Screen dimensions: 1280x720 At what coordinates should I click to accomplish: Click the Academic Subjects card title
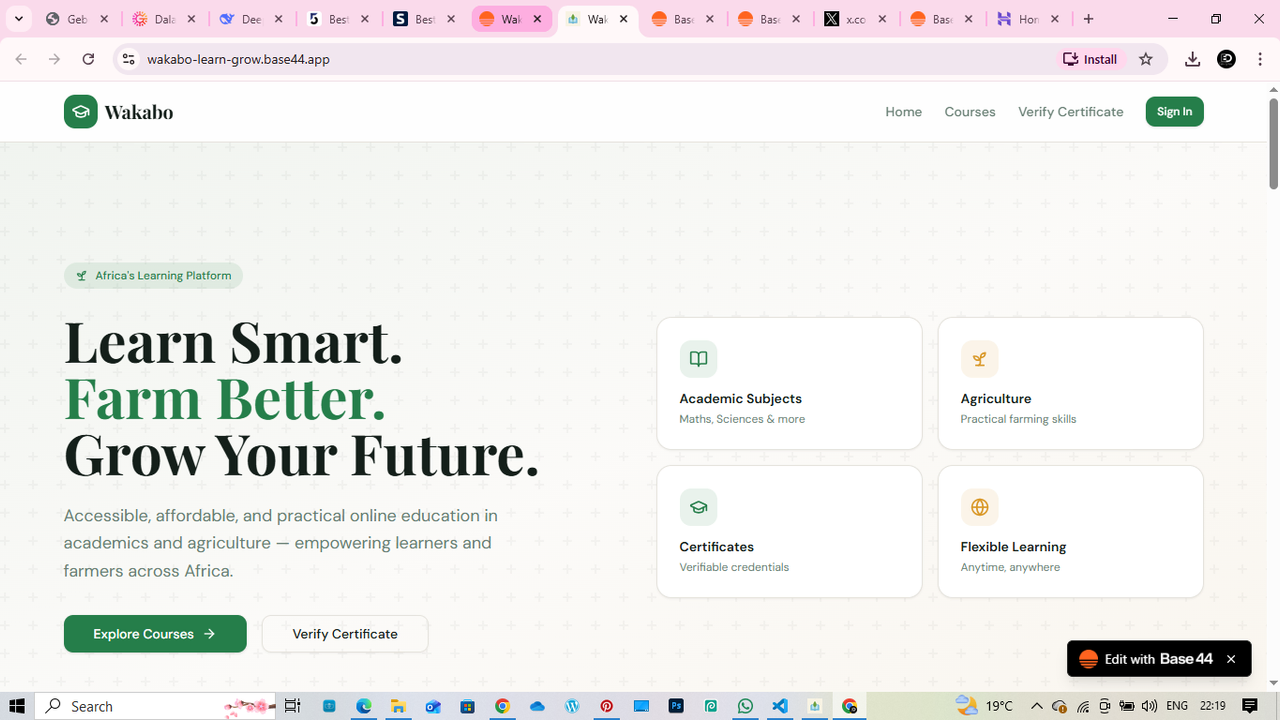(x=740, y=399)
